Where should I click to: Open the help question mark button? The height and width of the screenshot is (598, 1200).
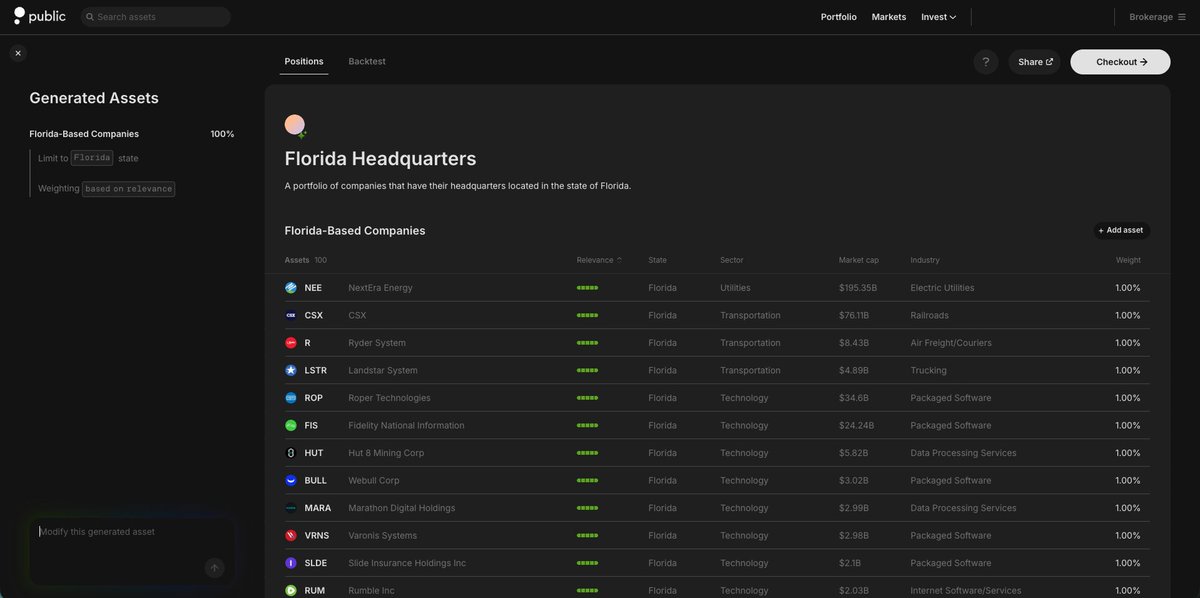tap(986, 62)
